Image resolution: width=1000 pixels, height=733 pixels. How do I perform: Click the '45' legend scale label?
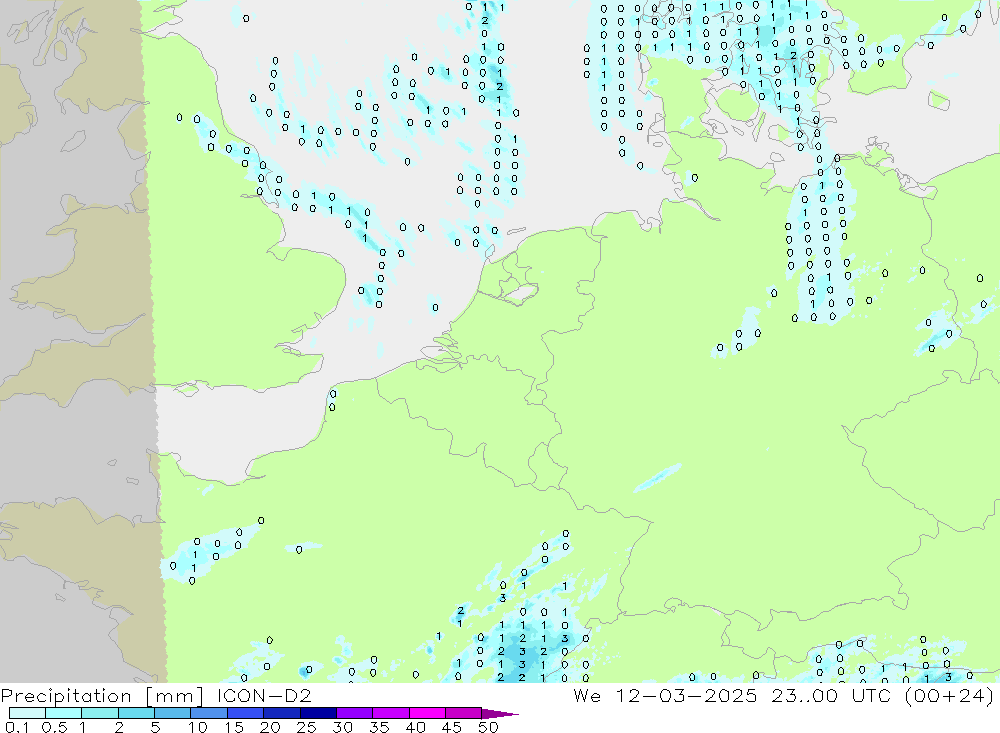pos(452,727)
